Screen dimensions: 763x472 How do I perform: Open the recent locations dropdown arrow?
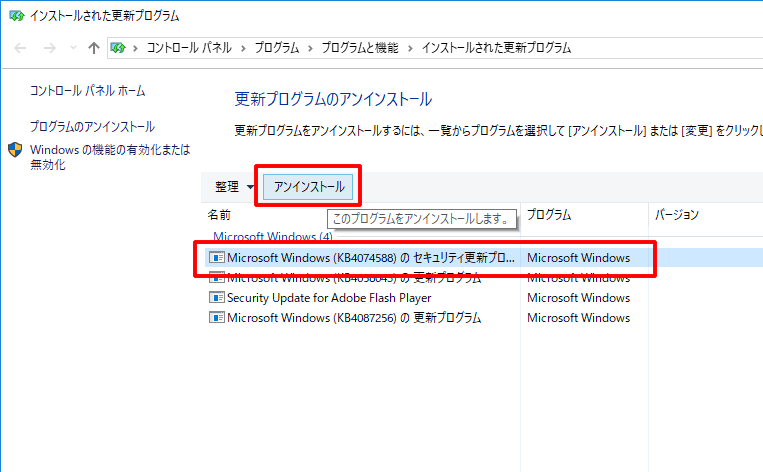tap(72, 48)
